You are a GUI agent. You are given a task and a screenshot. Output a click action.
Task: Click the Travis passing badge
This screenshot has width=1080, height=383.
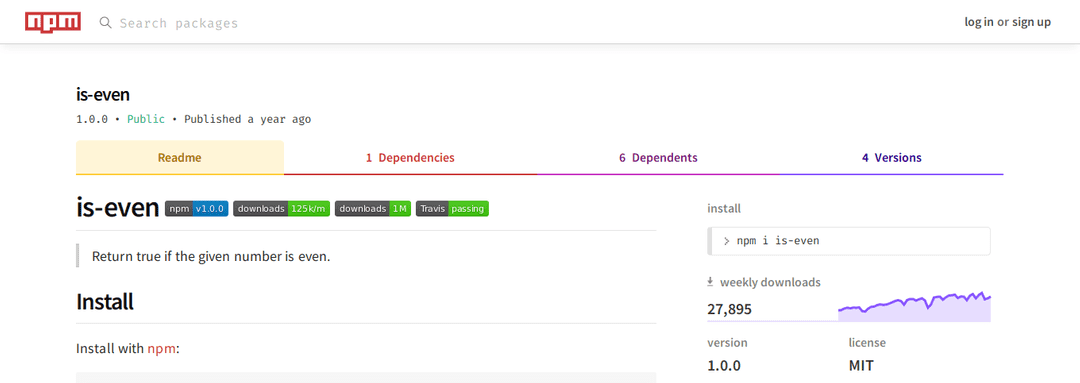point(453,209)
